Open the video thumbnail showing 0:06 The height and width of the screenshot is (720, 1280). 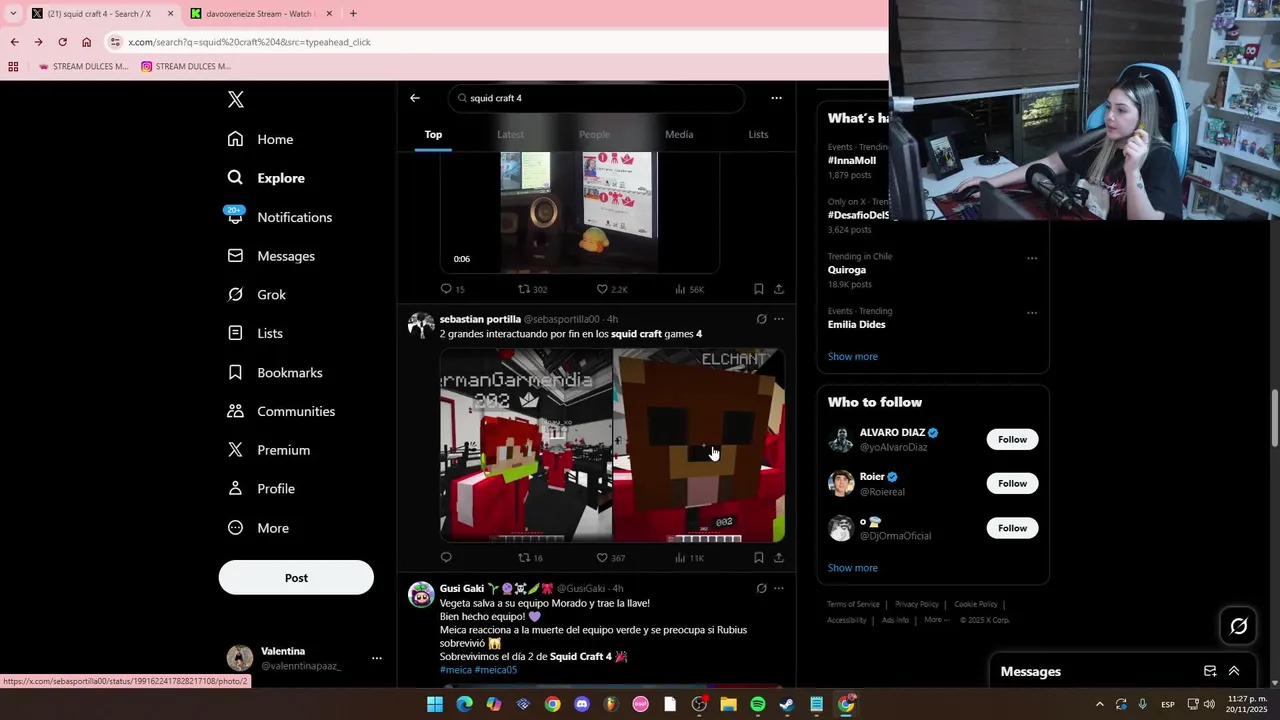click(x=579, y=212)
